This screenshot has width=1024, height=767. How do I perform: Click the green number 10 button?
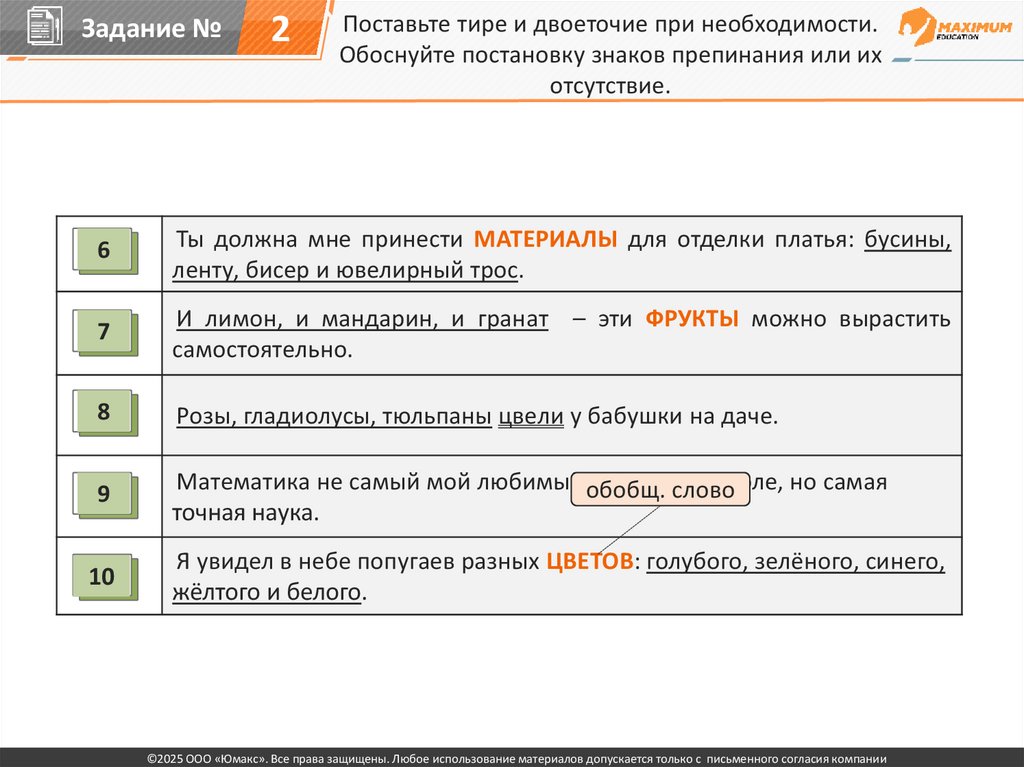click(x=104, y=576)
